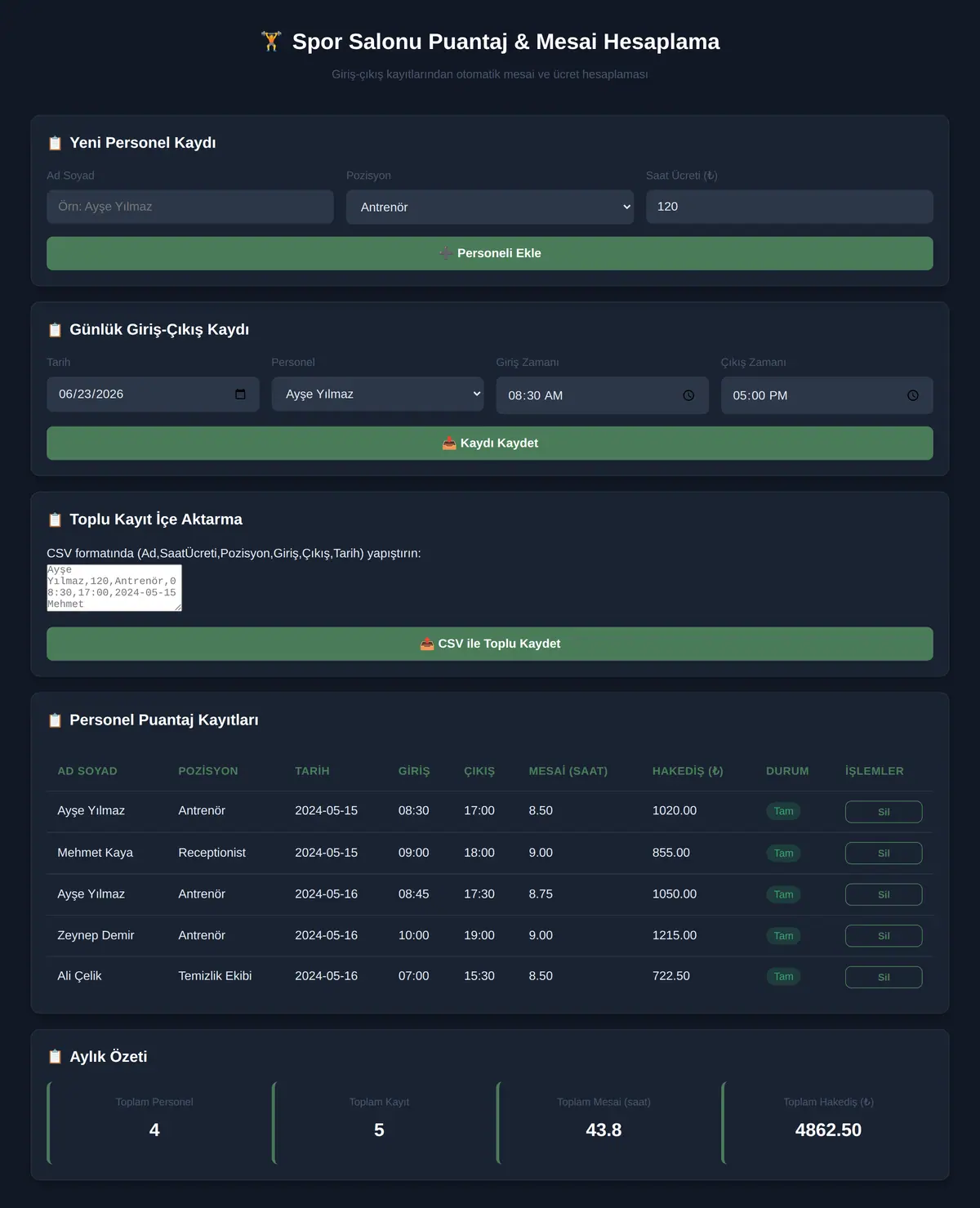The image size is (980, 1208).
Task: Click the clock icon in Çıkış Zamanı
Action: (x=913, y=395)
